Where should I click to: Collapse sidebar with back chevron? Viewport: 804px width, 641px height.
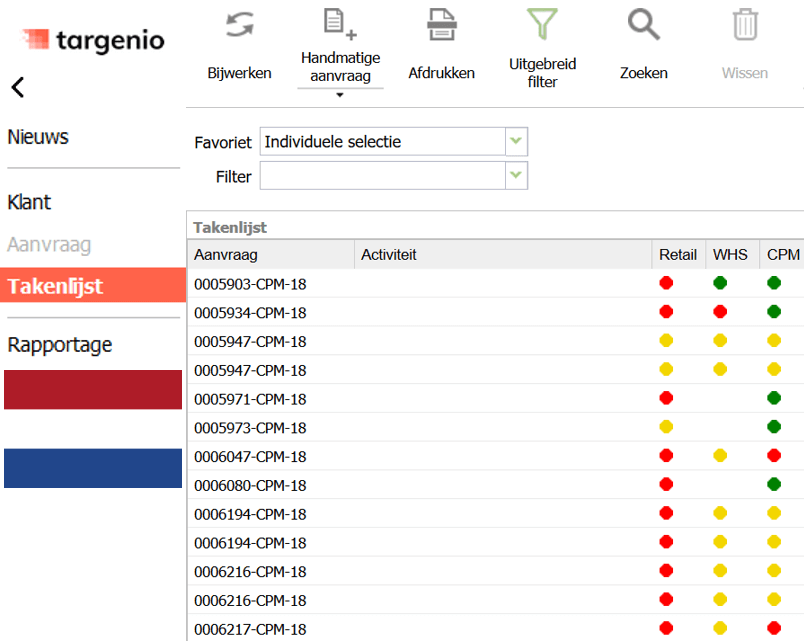(18, 88)
